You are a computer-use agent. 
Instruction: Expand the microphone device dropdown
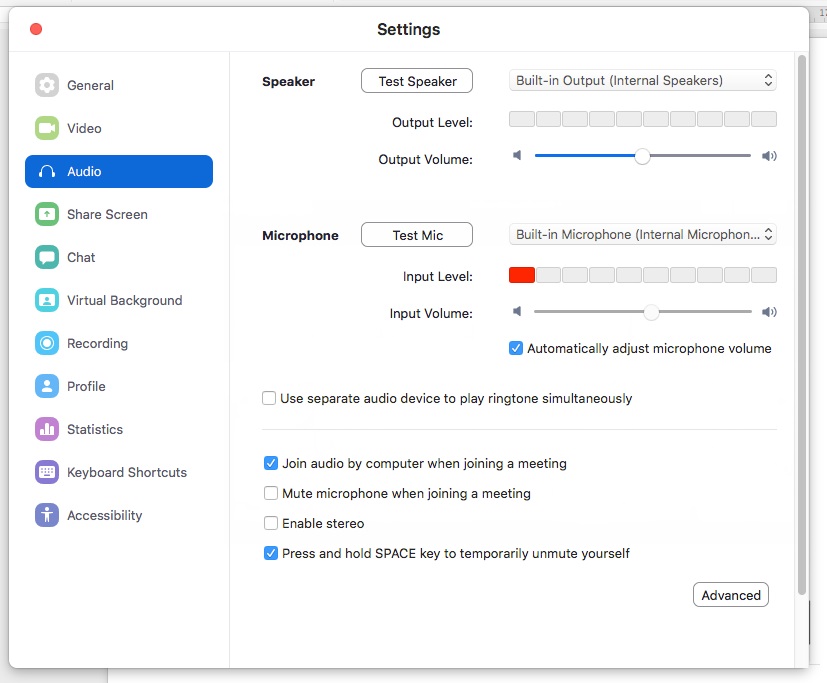pyautogui.click(x=642, y=235)
